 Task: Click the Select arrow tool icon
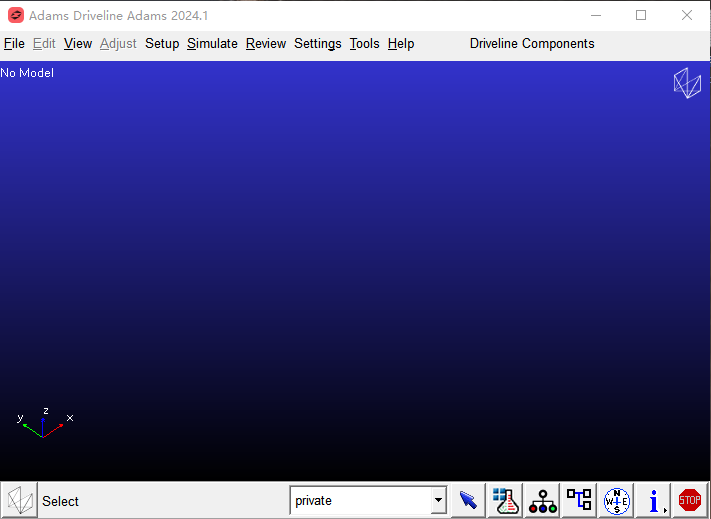468,500
